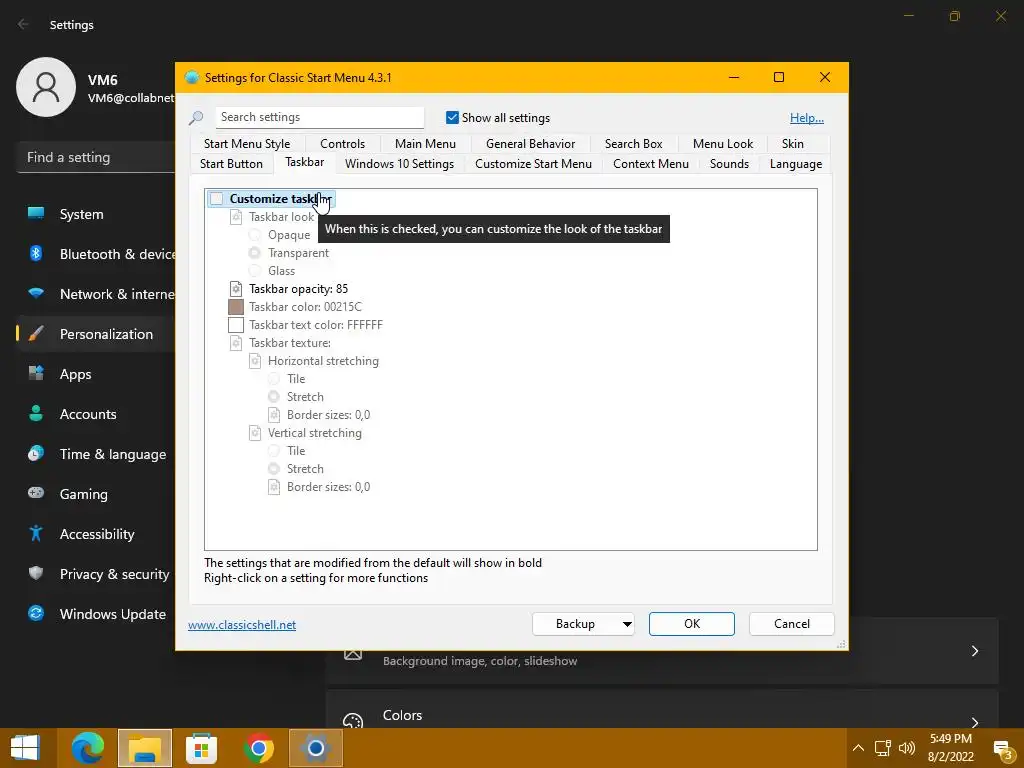Click the Find a setting field in Settings

pyautogui.click(x=95, y=157)
